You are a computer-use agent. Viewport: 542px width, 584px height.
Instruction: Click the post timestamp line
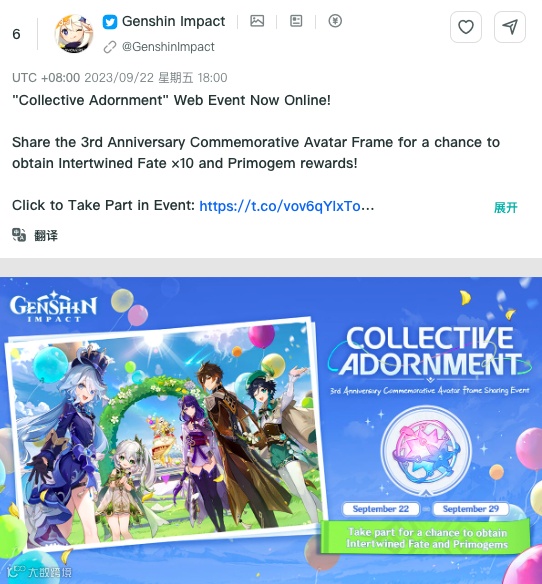coord(120,78)
